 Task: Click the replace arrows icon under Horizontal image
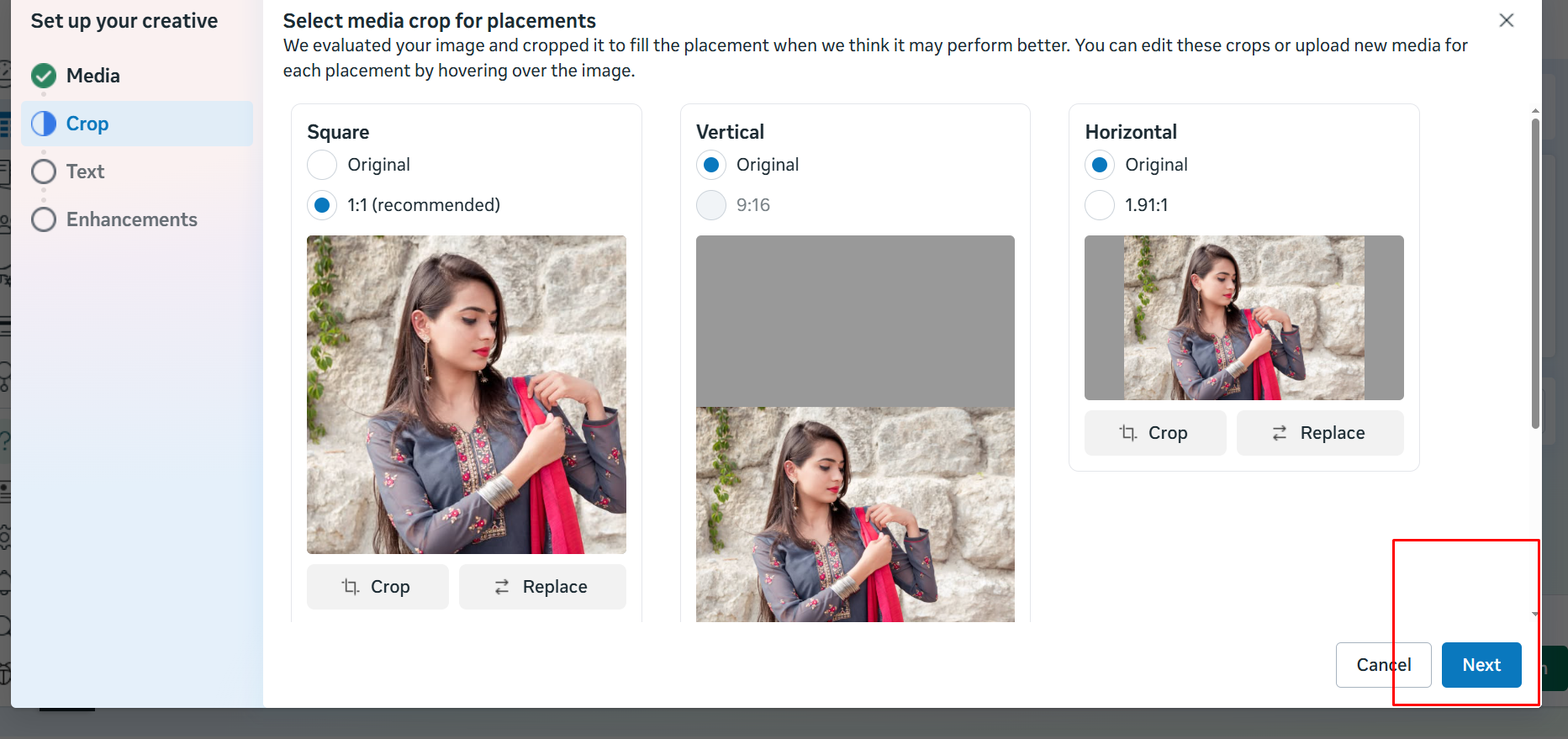pyautogui.click(x=1280, y=433)
